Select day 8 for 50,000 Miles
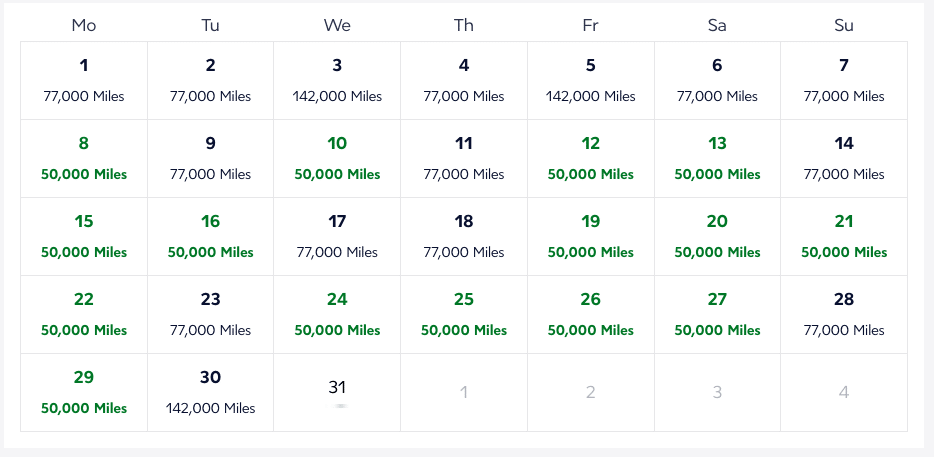 pos(84,158)
